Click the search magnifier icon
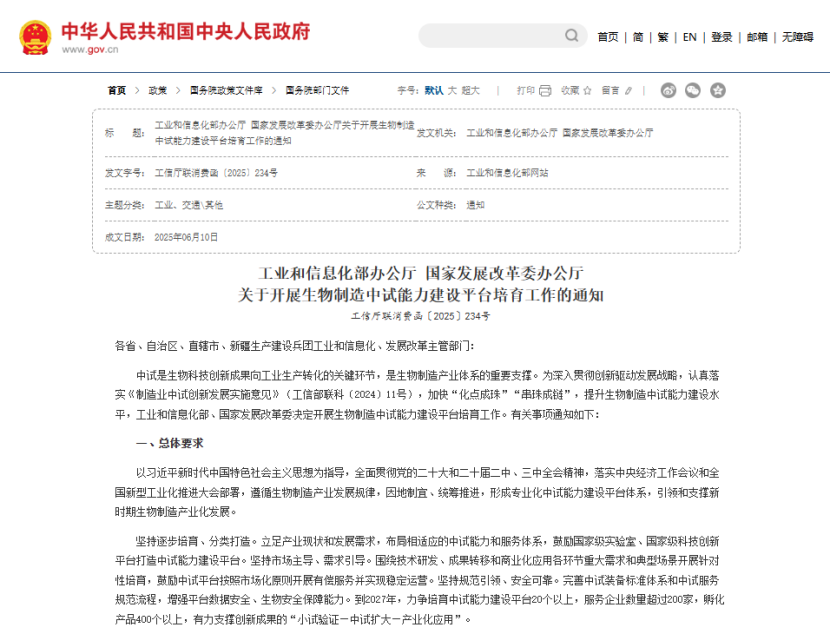The height and width of the screenshot is (634, 831). pyautogui.click(x=572, y=36)
